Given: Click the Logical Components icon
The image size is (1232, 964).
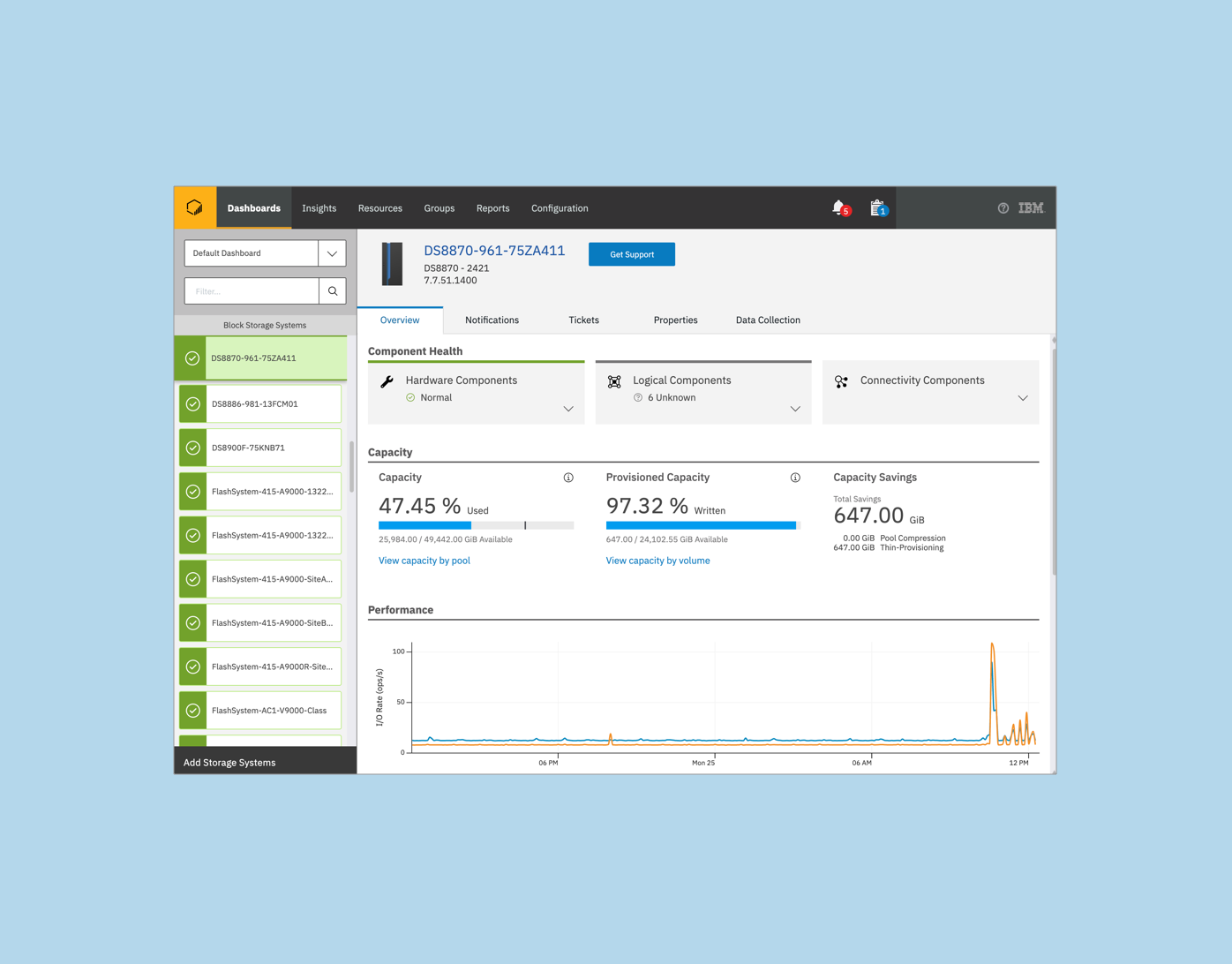Looking at the screenshot, I should pos(614,381).
